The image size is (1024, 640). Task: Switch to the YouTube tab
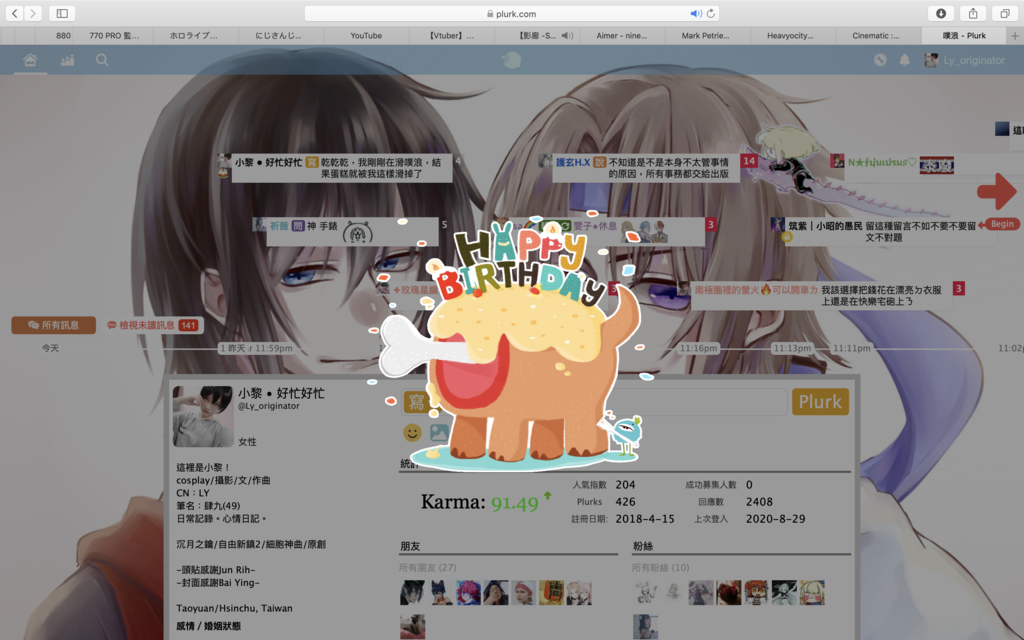(x=366, y=36)
